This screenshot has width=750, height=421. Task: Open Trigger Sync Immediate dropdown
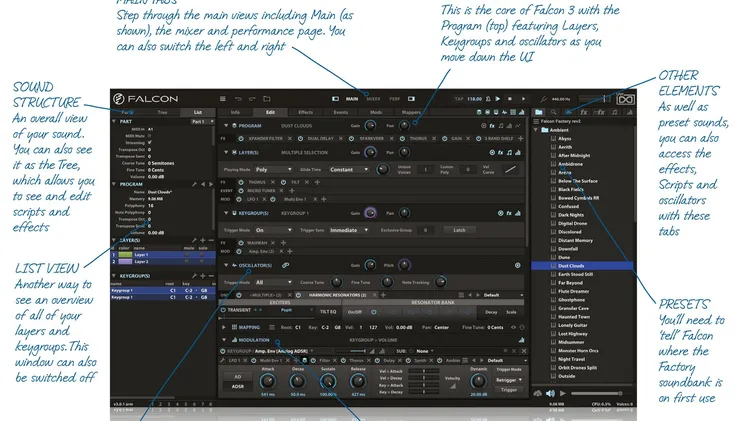(x=350, y=230)
